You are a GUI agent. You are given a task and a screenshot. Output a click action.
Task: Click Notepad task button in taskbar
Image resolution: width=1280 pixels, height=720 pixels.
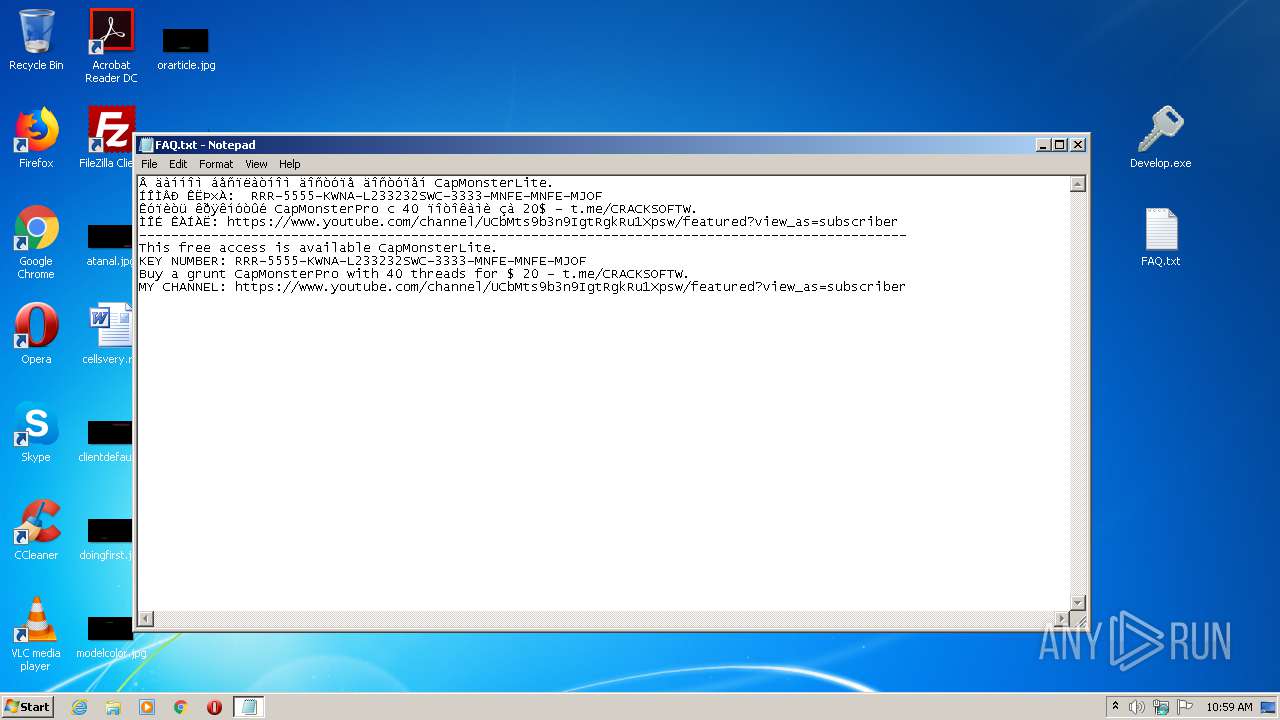tap(249, 707)
